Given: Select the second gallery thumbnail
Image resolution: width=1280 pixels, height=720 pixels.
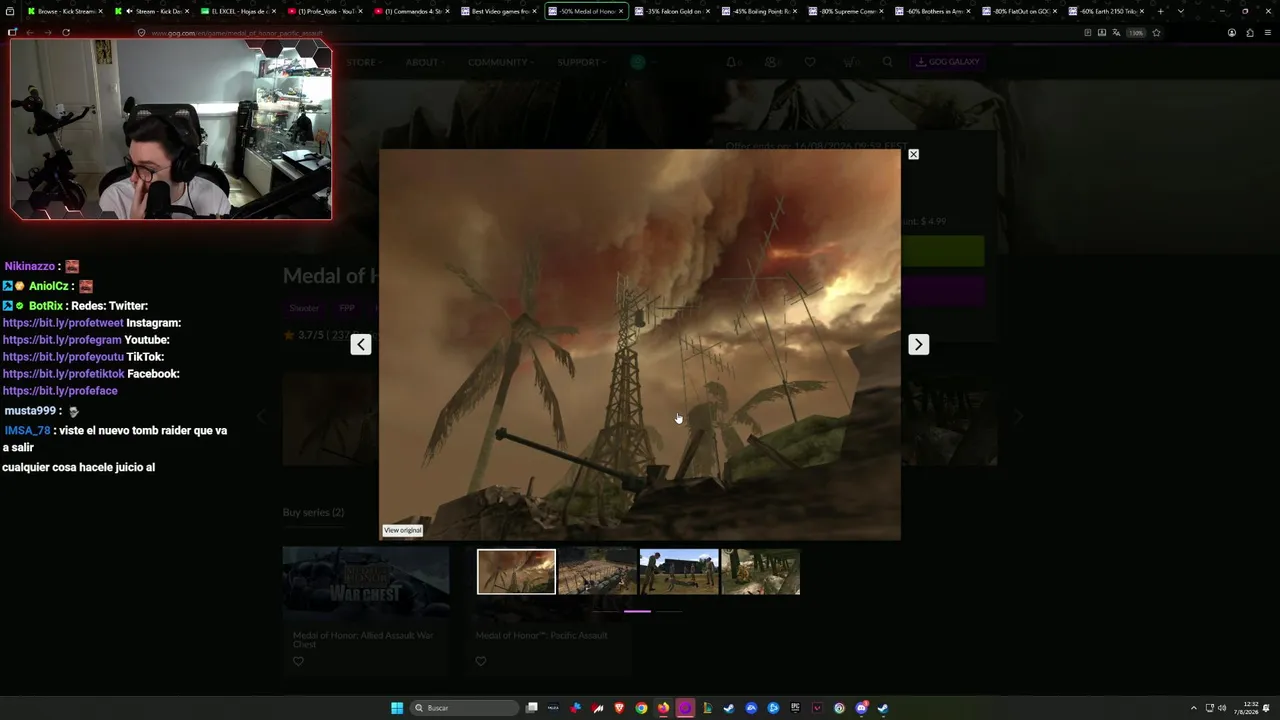Looking at the screenshot, I should coord(597,571).
